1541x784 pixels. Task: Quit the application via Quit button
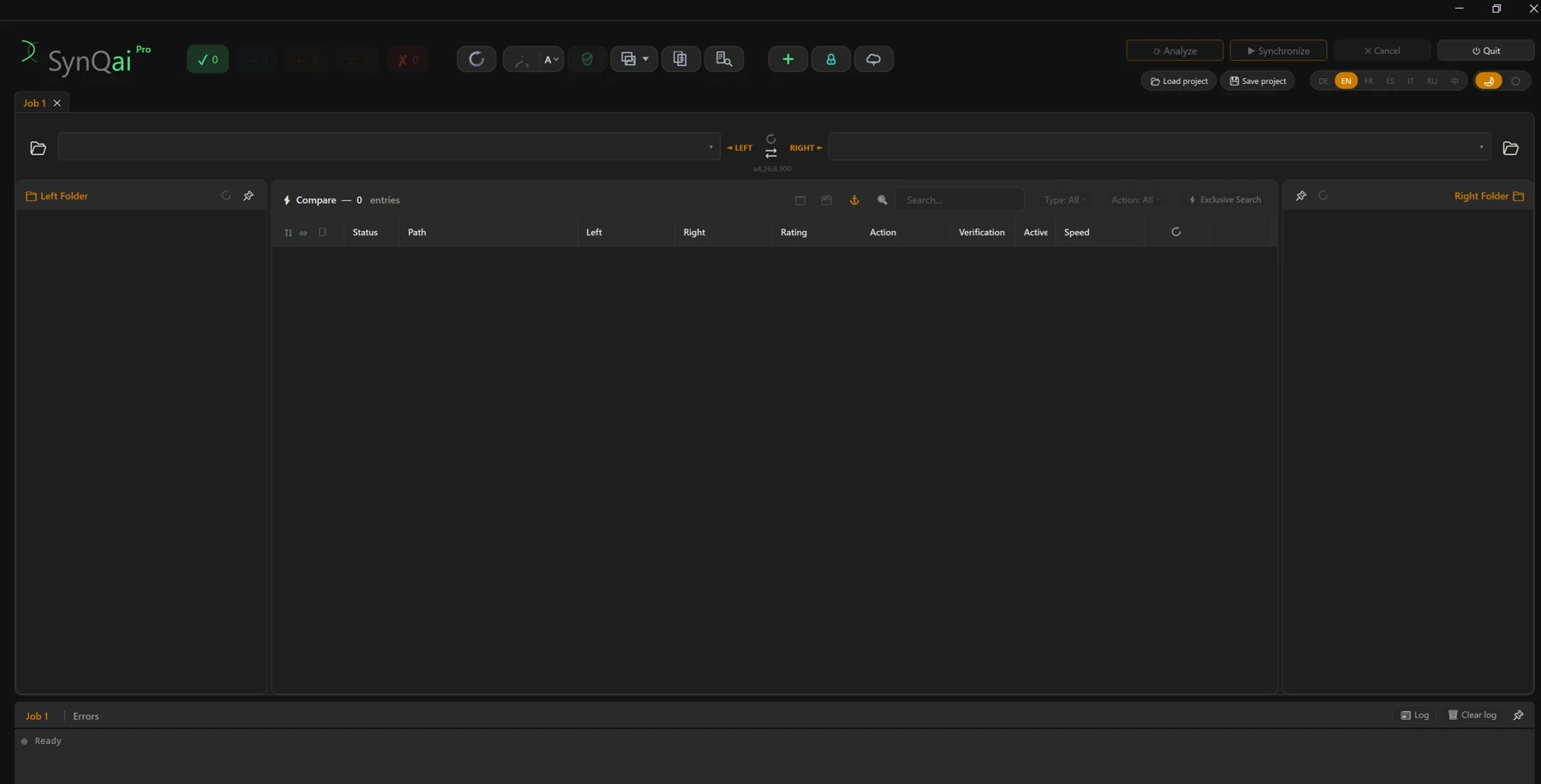click(x=1485, y=50)
